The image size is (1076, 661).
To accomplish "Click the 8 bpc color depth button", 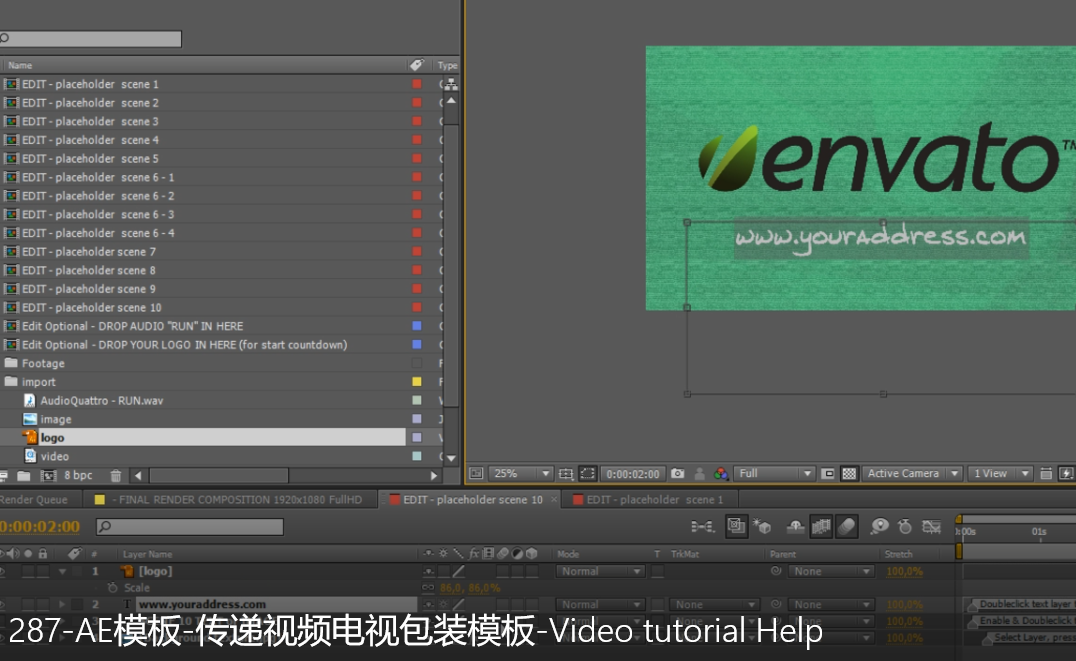I will (78, 476).
